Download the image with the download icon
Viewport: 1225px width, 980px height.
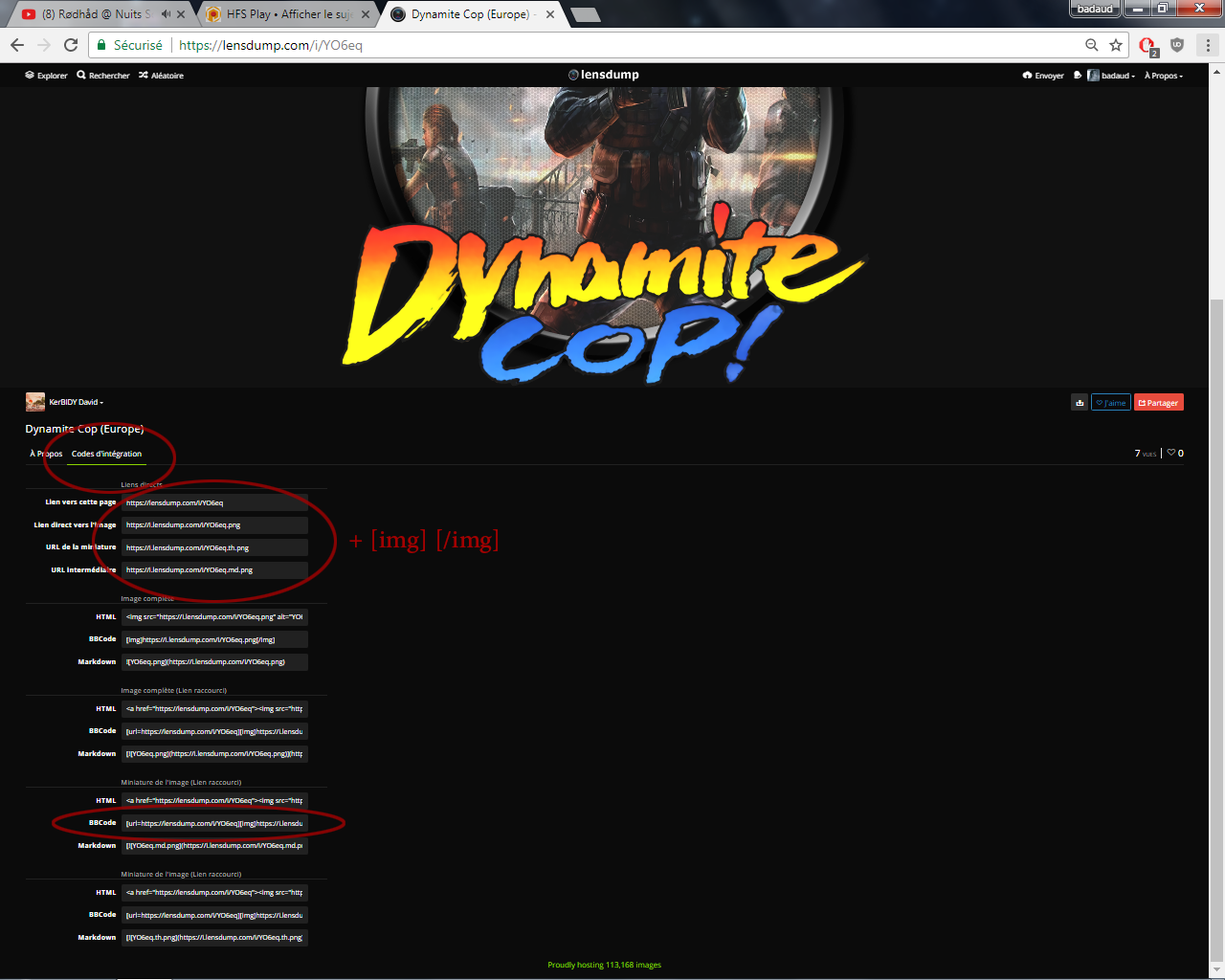tap(1080, 403)
